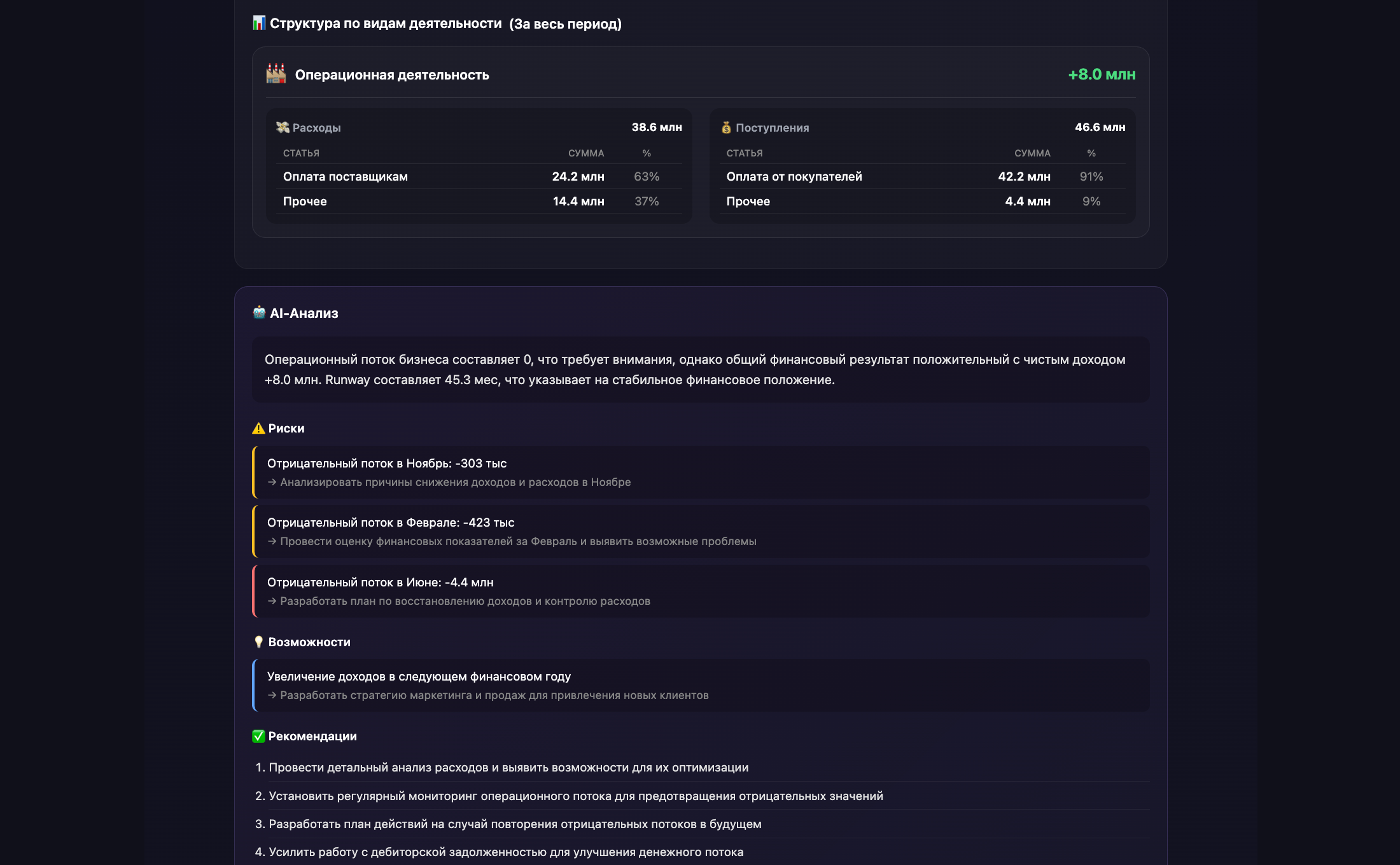Click the lightbulb icon beside Возможности
Screen dimensions: 1400x865
(x=258, y=642)
